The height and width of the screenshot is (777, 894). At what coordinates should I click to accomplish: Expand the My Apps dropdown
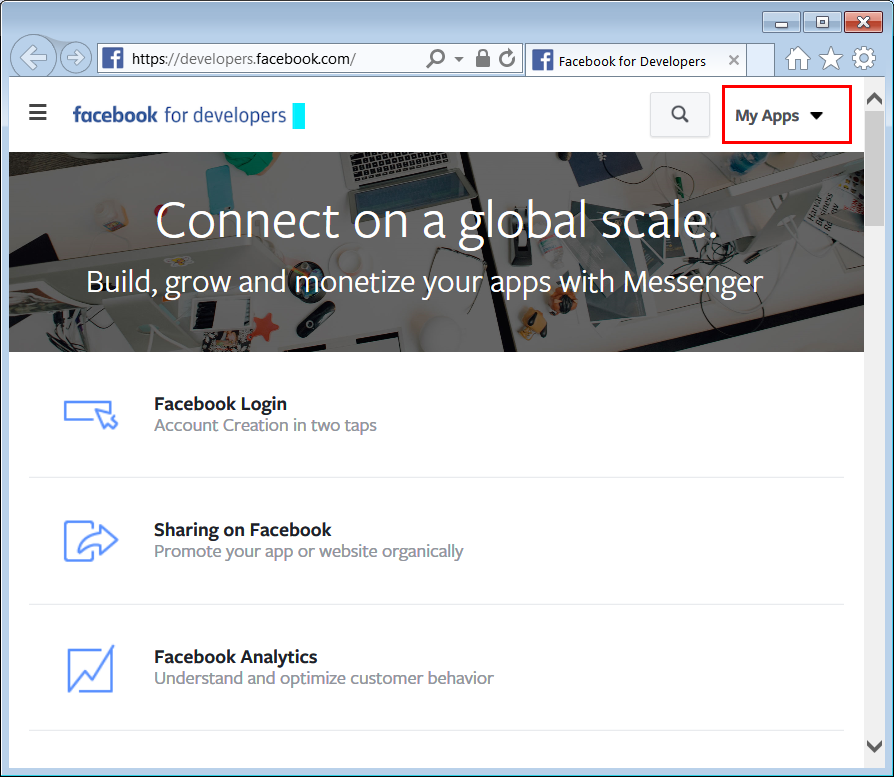coord(779,116)
